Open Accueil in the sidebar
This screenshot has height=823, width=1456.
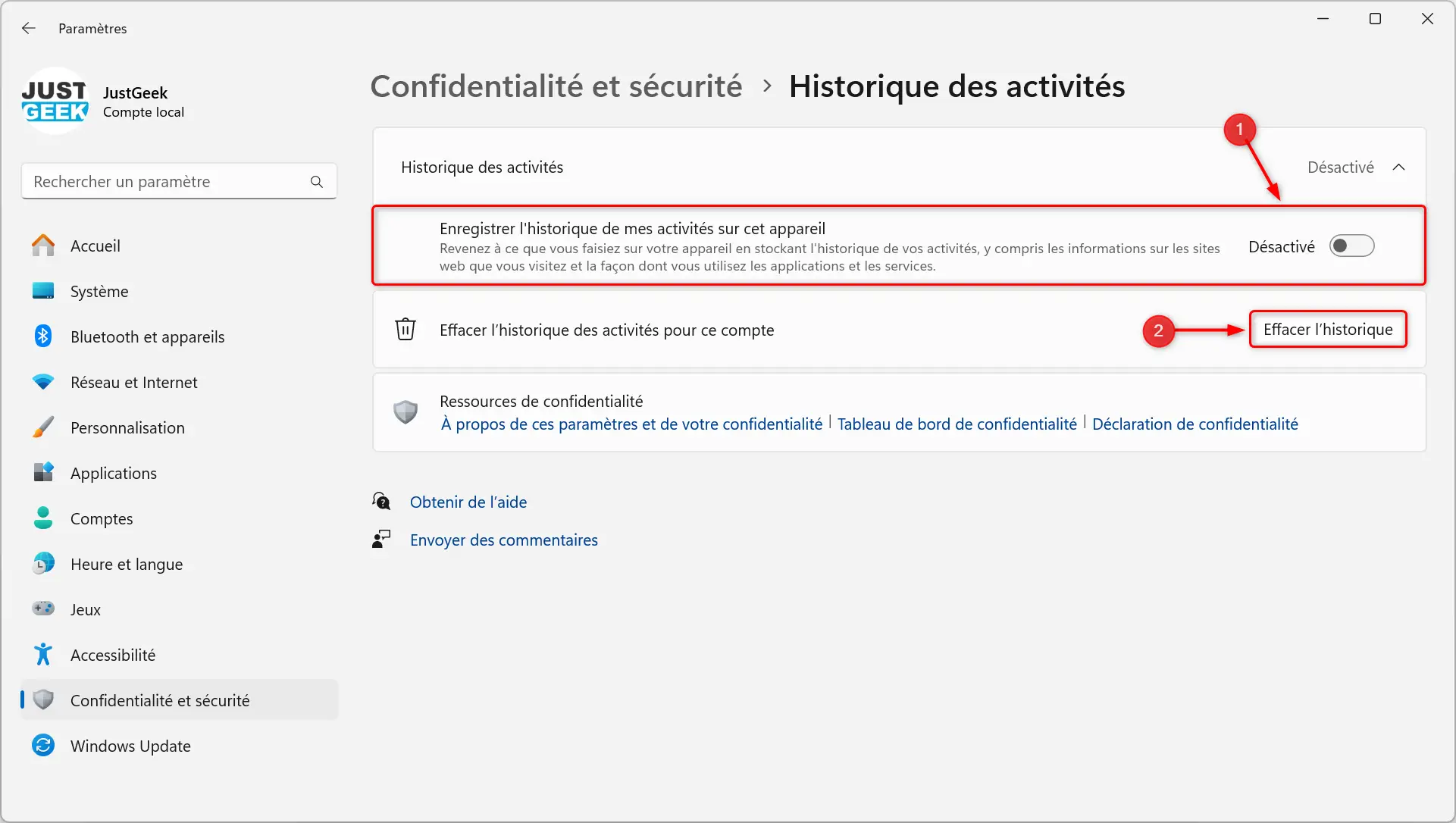point(179,246)
